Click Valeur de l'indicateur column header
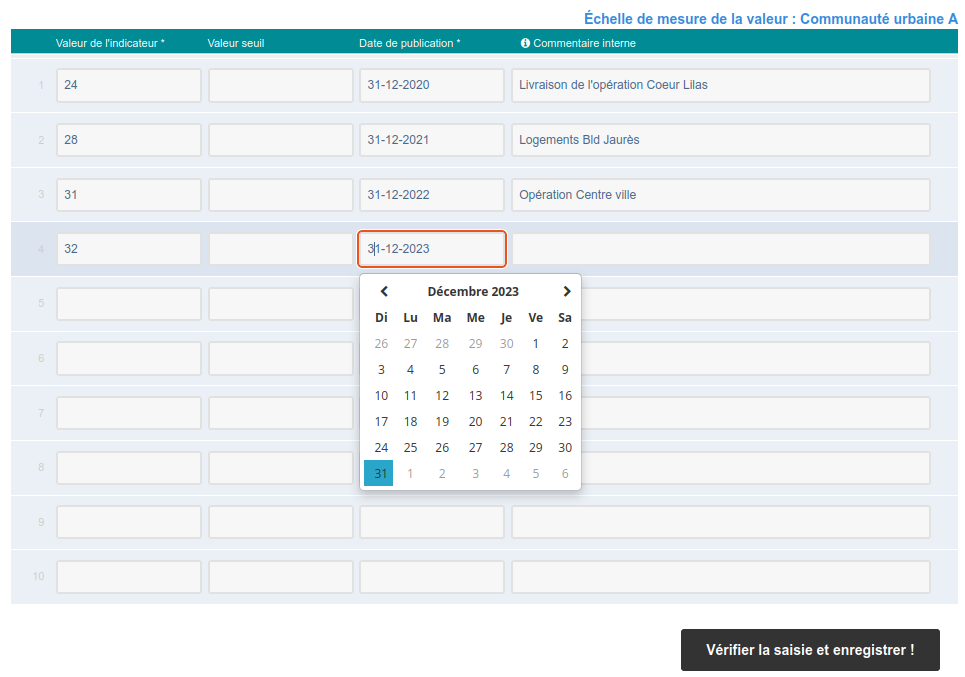The height and width of the screenshot is (677, 965). coord(110,43)
